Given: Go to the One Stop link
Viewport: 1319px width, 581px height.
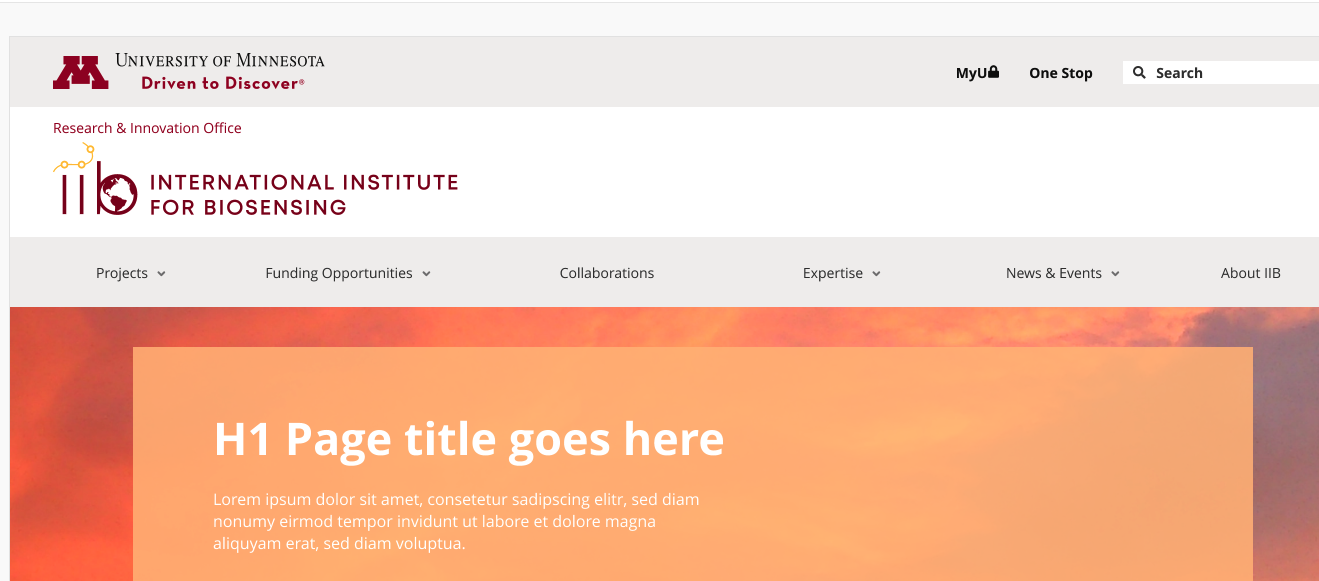Looking at the screenshot, I should pyautogui.click(x=1060, y=73).
